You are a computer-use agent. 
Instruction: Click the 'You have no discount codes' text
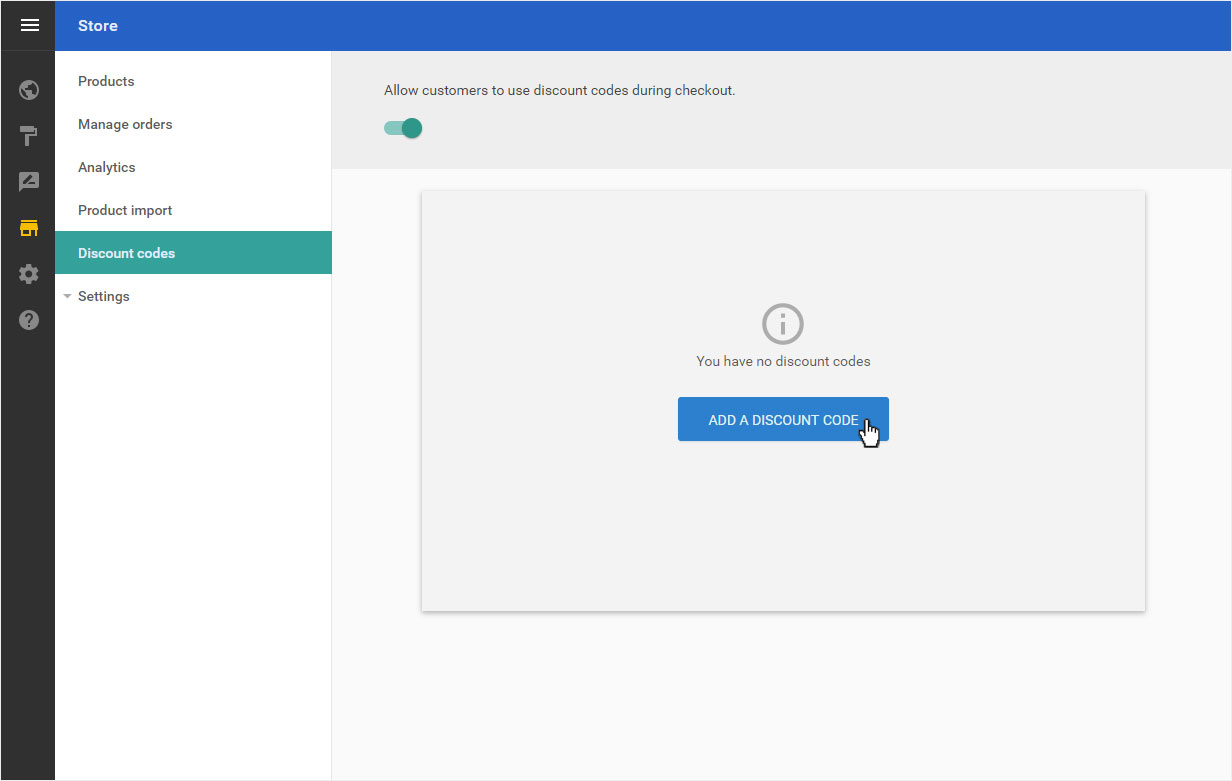point(783,361)
